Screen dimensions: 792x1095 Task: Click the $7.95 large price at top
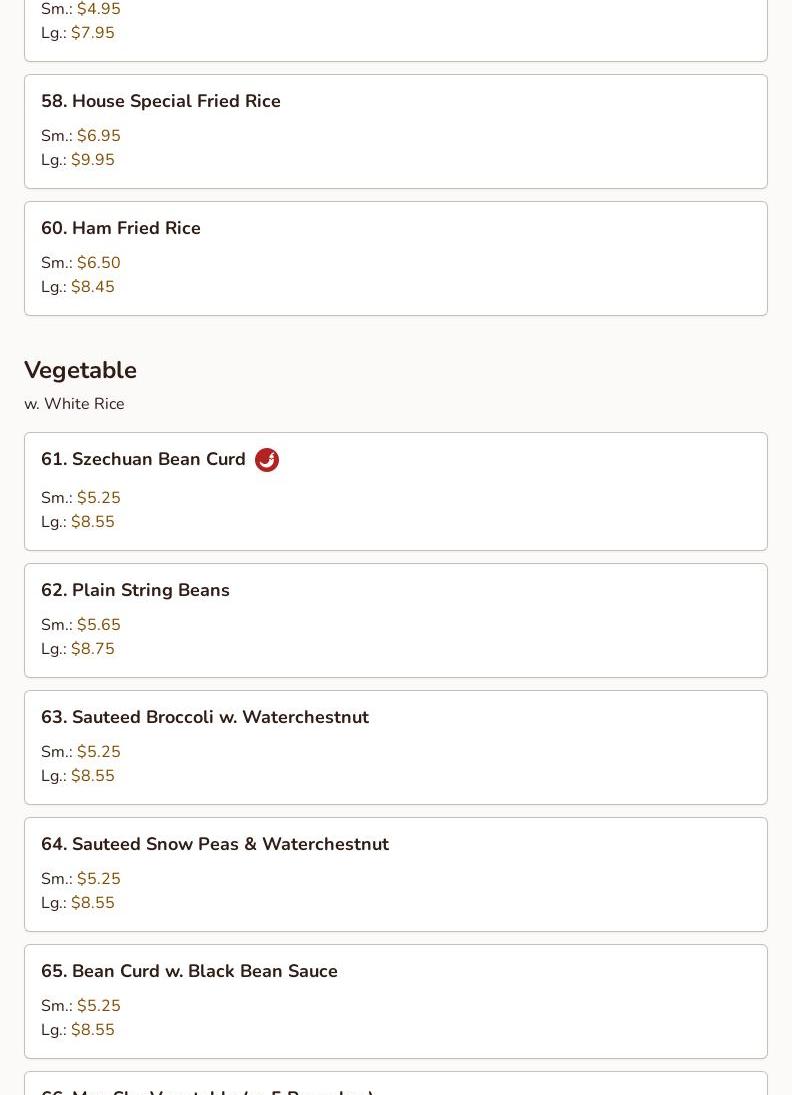click(x=92, y=33)
